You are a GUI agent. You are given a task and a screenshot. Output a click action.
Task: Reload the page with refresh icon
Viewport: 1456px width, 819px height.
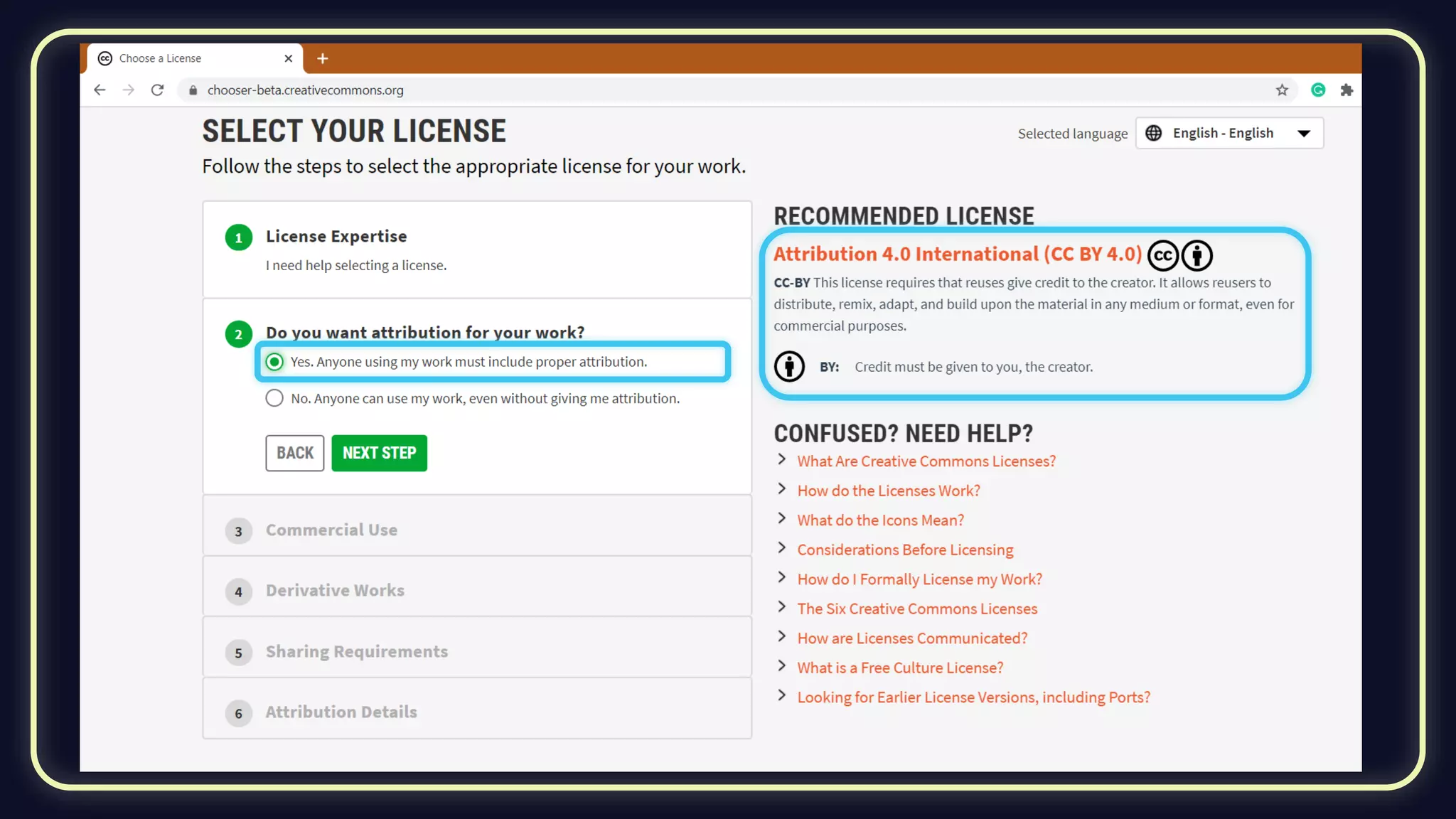[x=157, y=90]
